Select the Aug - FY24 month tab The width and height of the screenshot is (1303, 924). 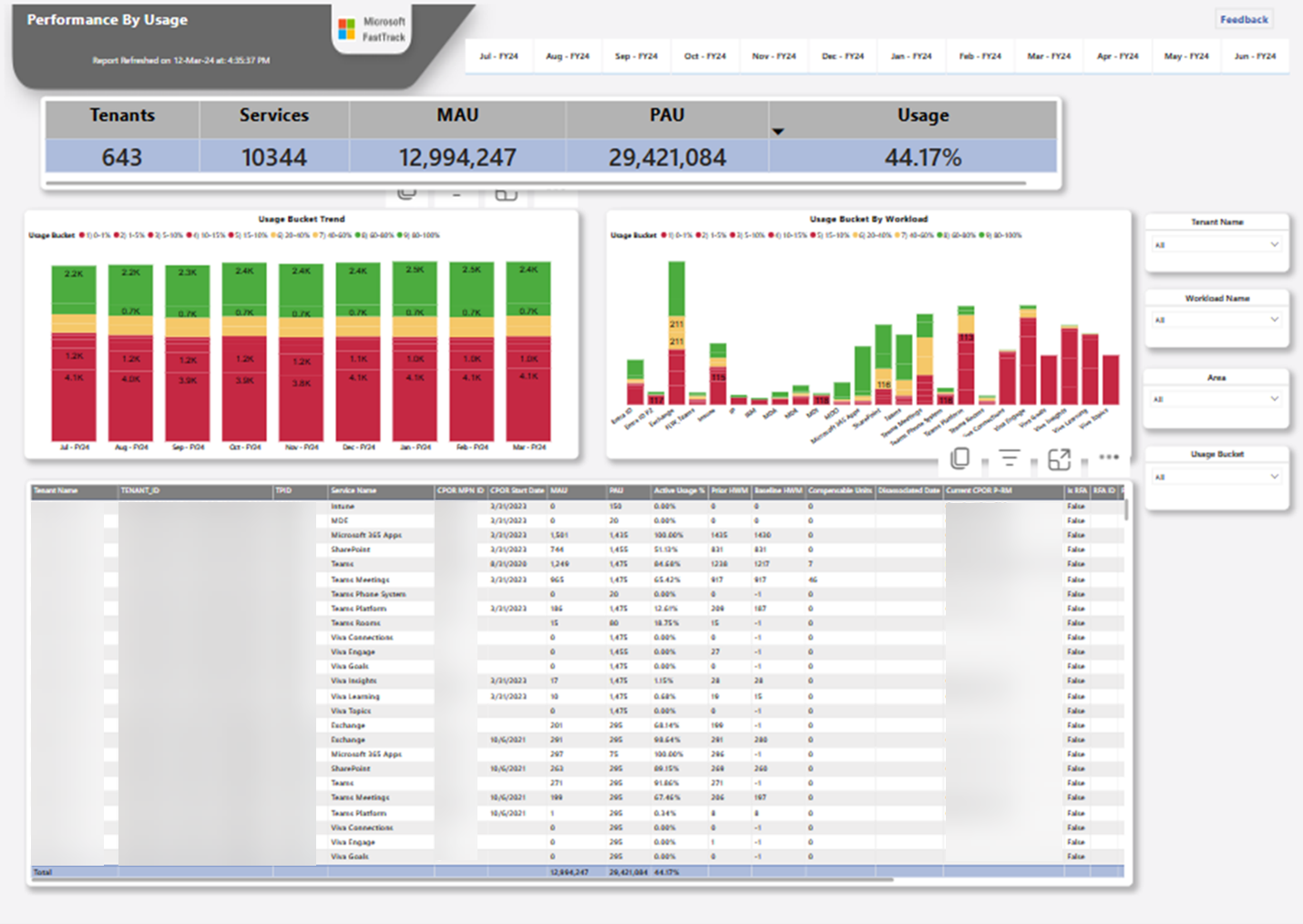[568, 56]
